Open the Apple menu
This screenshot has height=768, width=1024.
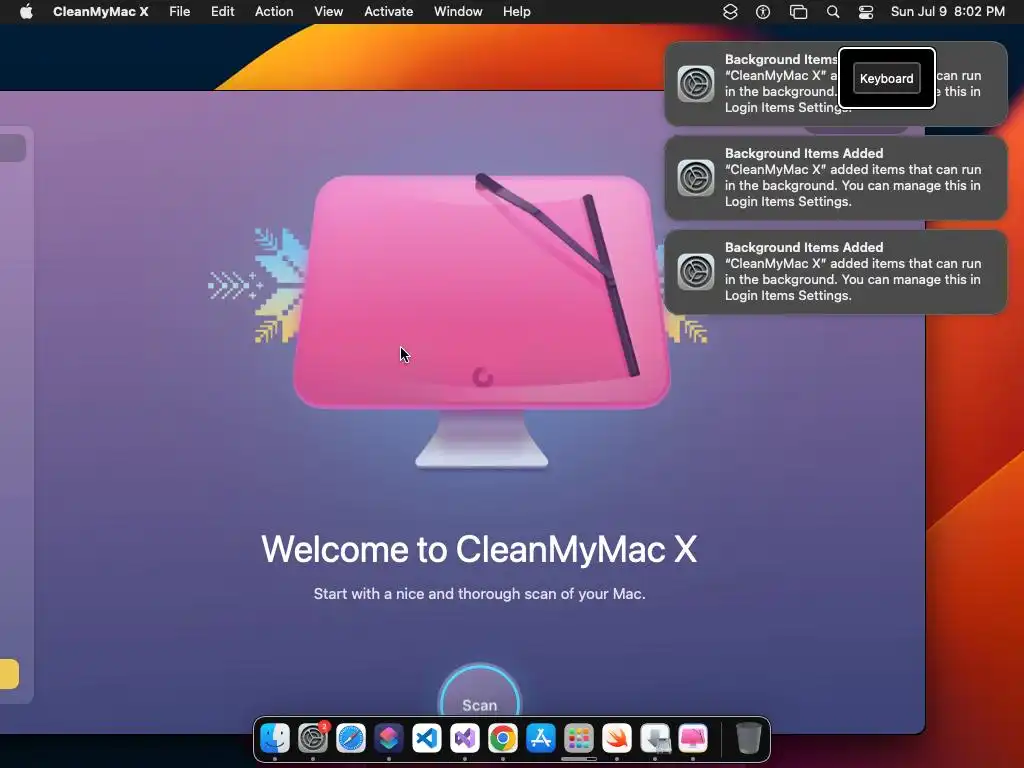[26, 12]
